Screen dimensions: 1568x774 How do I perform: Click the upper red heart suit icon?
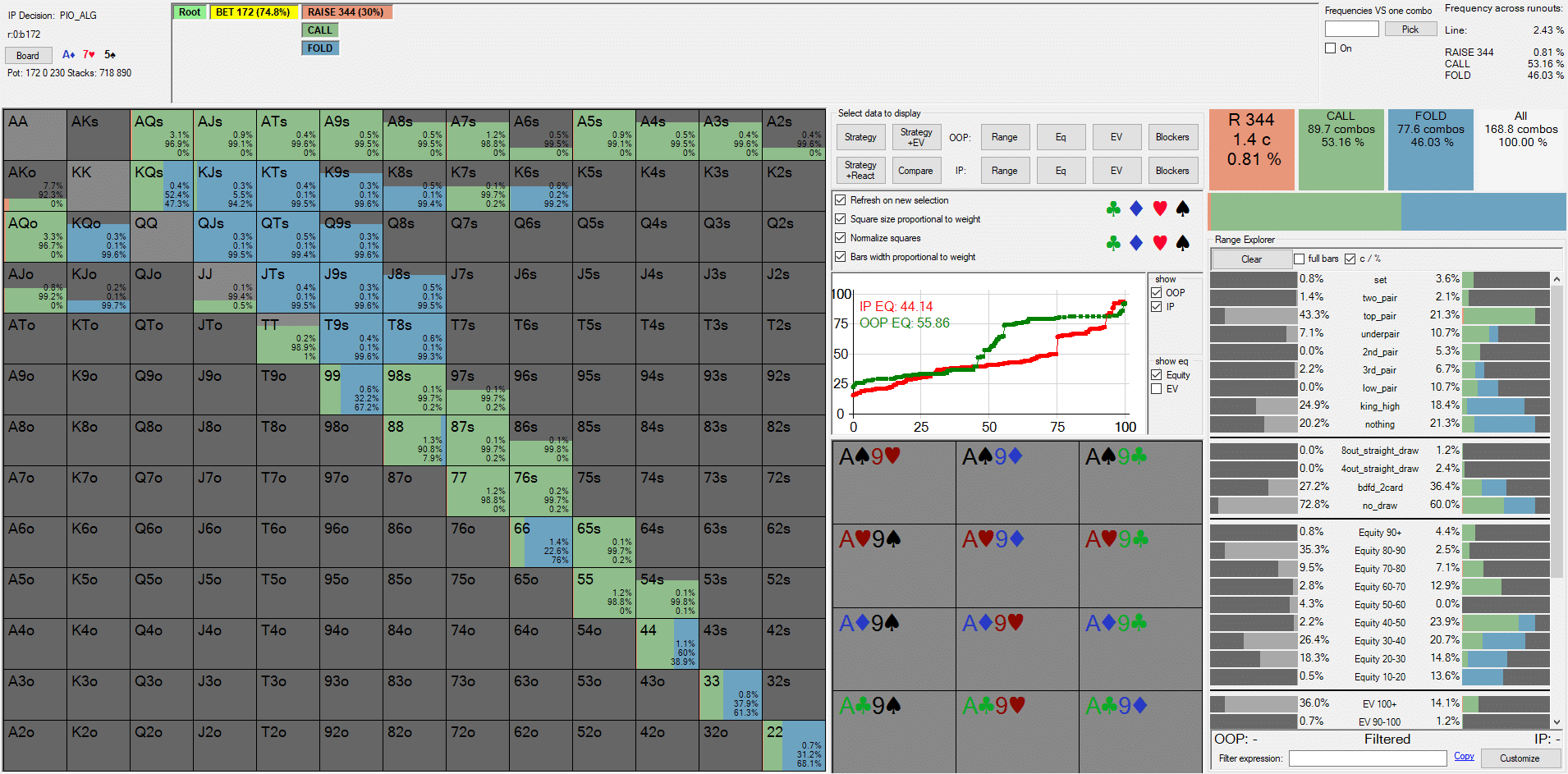(1159, 209)
